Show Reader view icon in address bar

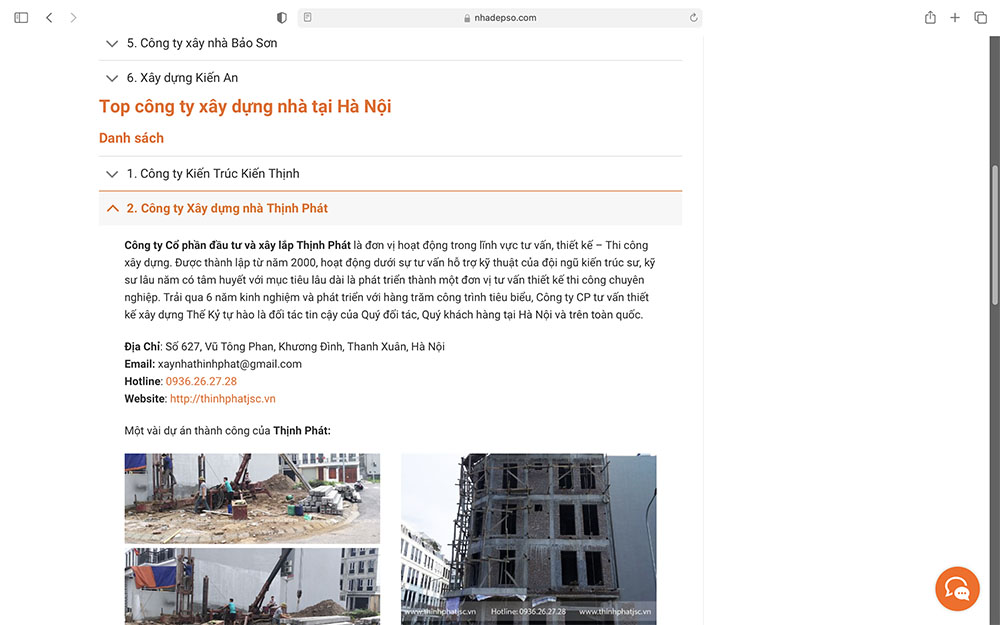tap(307, 17)
